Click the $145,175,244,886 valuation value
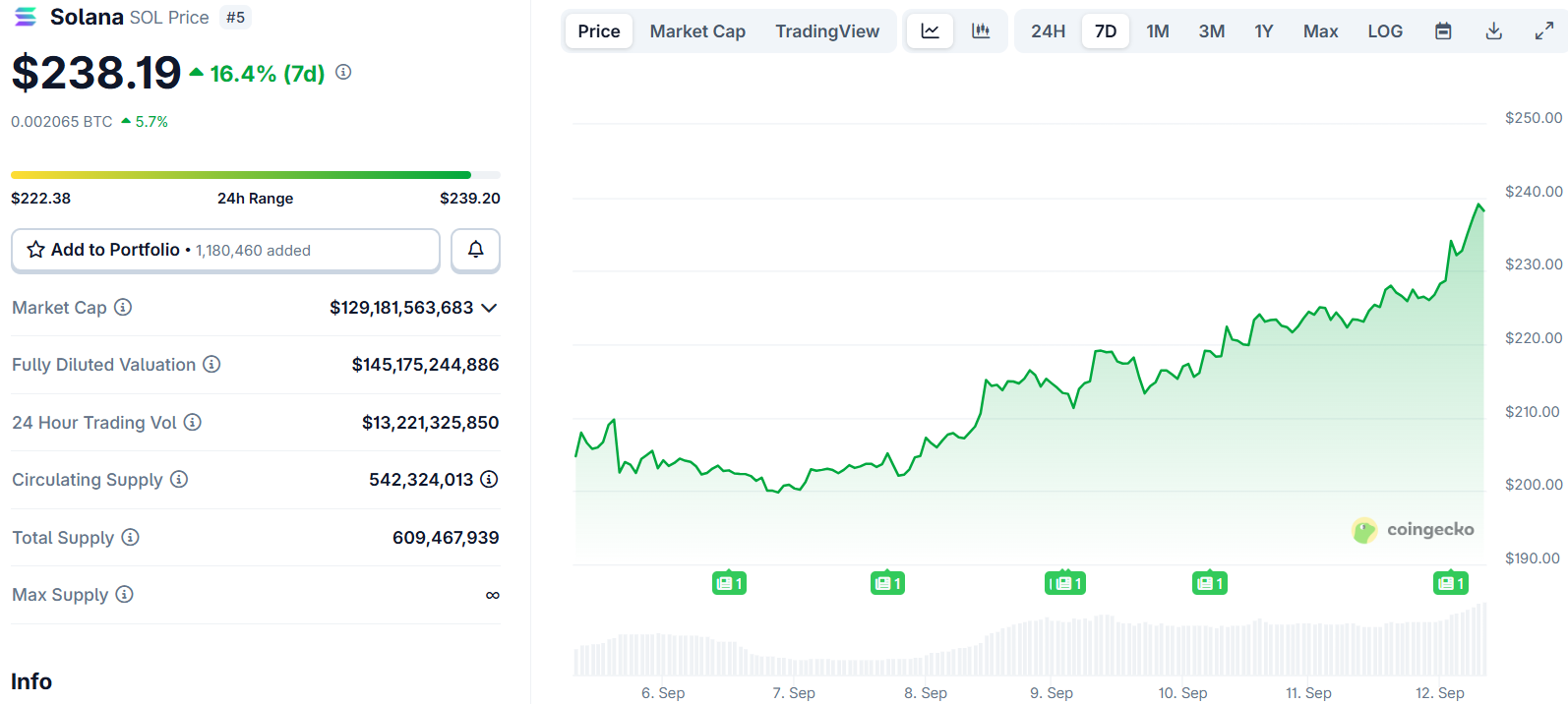 pyautogui.click(x=425, y=365)
